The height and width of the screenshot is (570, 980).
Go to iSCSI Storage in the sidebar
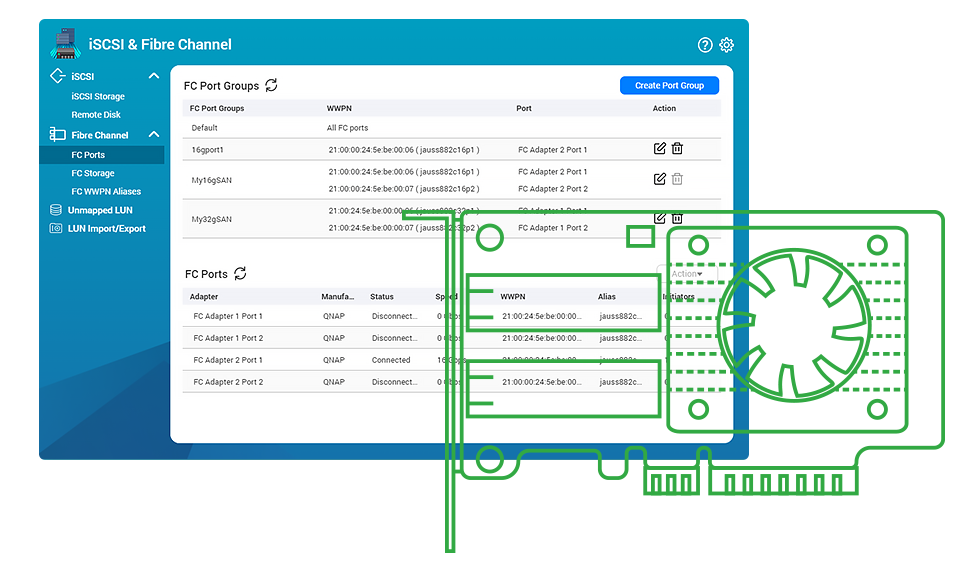pyautogui.click(x=98, y=97)
